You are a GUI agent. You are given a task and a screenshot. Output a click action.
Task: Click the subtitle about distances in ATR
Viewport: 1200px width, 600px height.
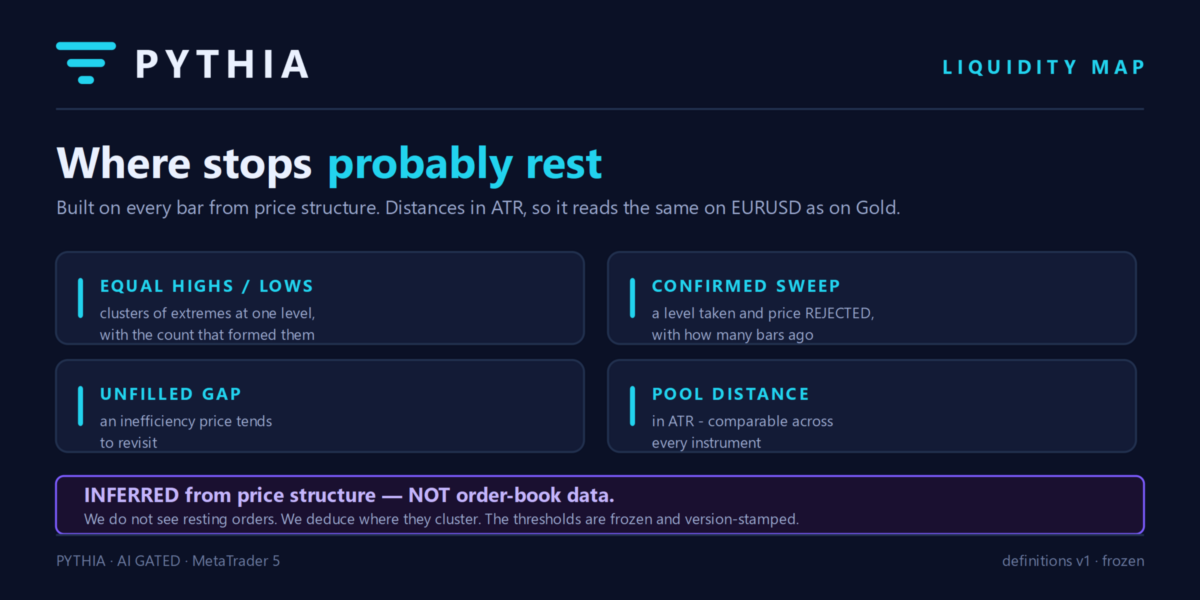click(480, 209)
